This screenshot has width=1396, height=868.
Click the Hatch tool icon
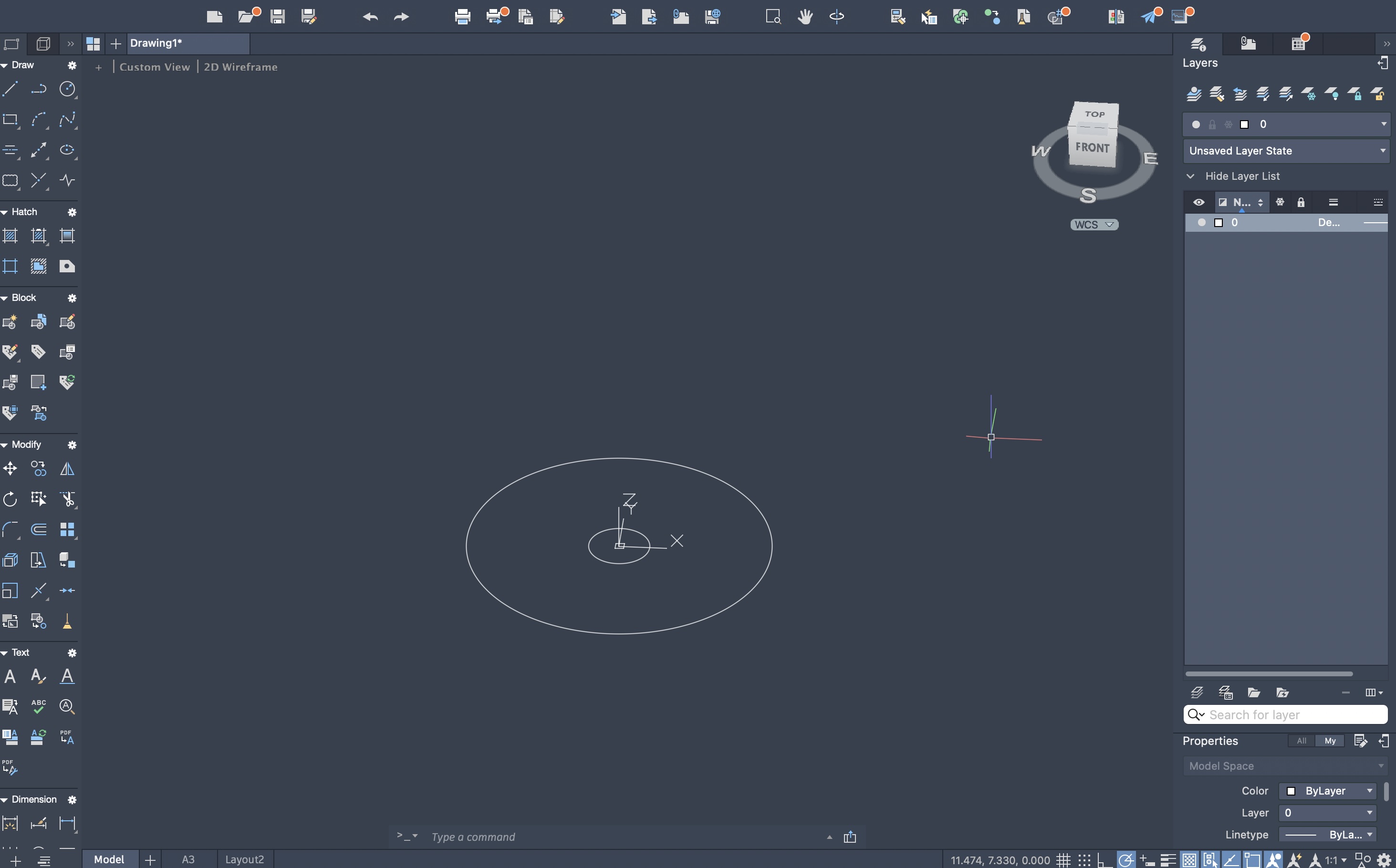[x=10, y=236]
